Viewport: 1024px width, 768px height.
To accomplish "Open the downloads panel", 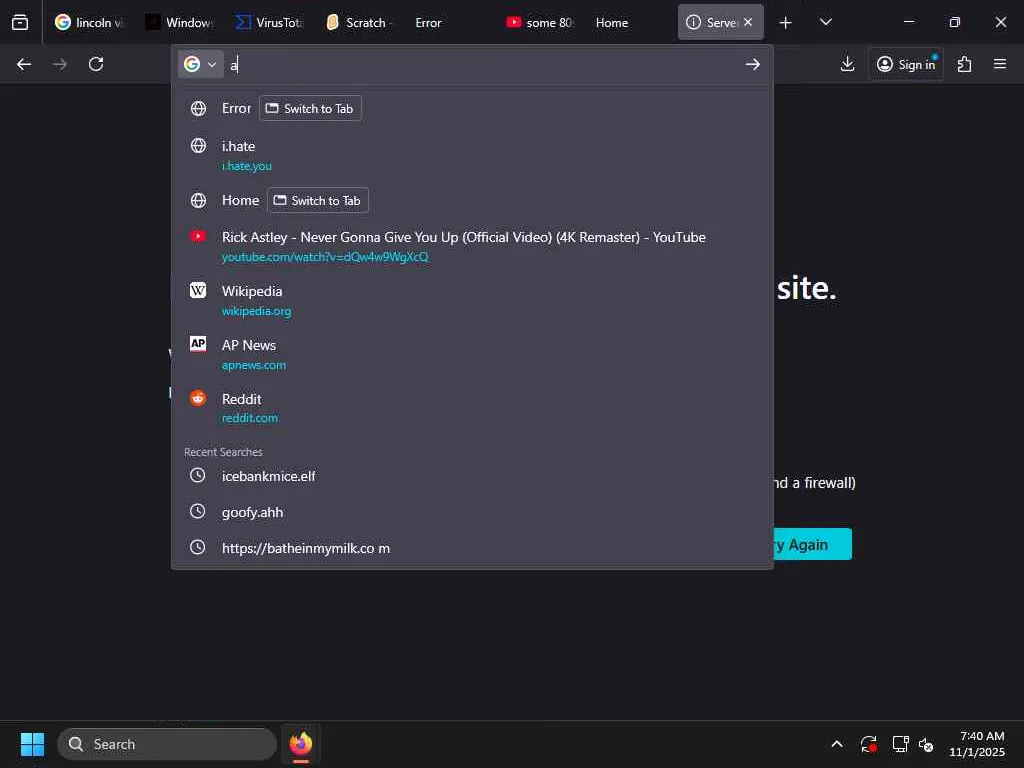I will click(847, 64).
